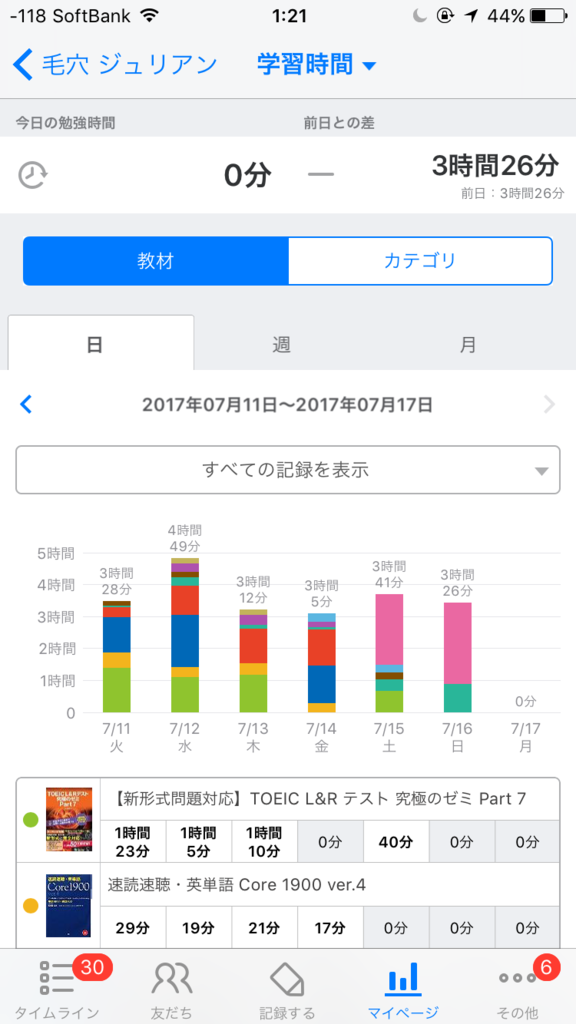This screenshot has width=576, height=1024.
Task: Tap the 7/11 stacked bar
Action: (x=117, y=656)
